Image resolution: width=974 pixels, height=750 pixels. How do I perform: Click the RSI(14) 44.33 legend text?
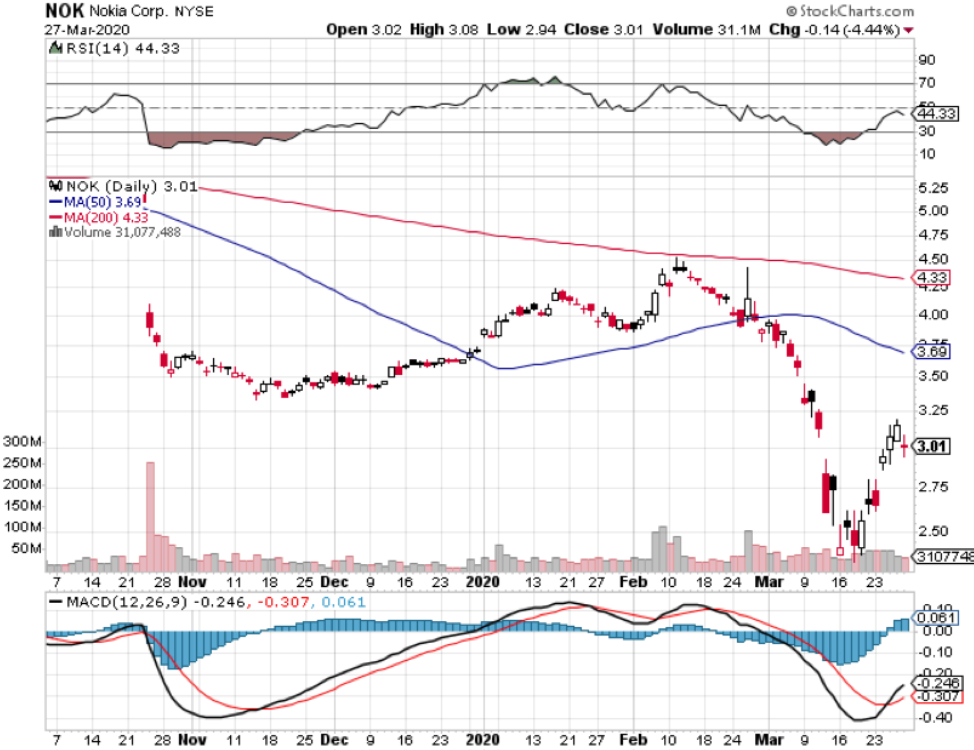pyautogui.click(x=122, y=48)
